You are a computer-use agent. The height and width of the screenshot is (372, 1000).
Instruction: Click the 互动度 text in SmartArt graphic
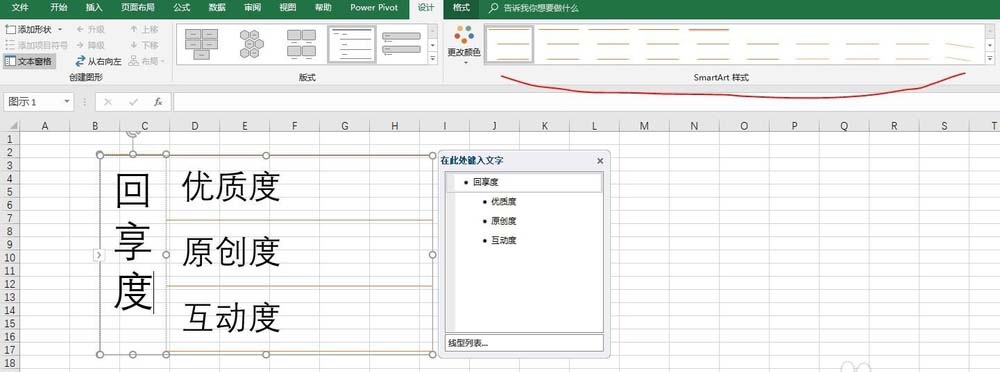(x=231, y=318)
